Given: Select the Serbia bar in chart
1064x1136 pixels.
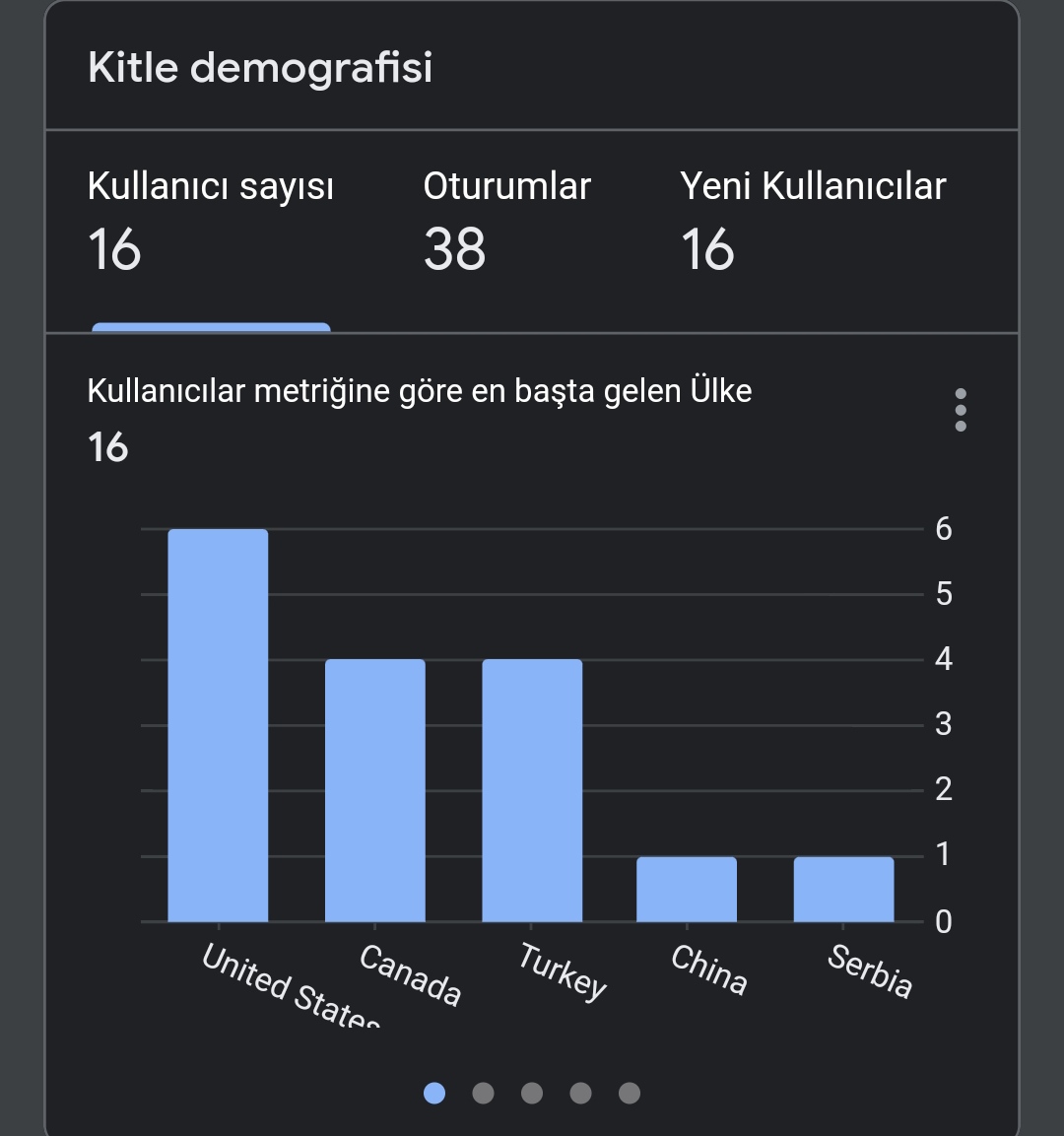Looking at the screenshot, I should tap(844, 889).
